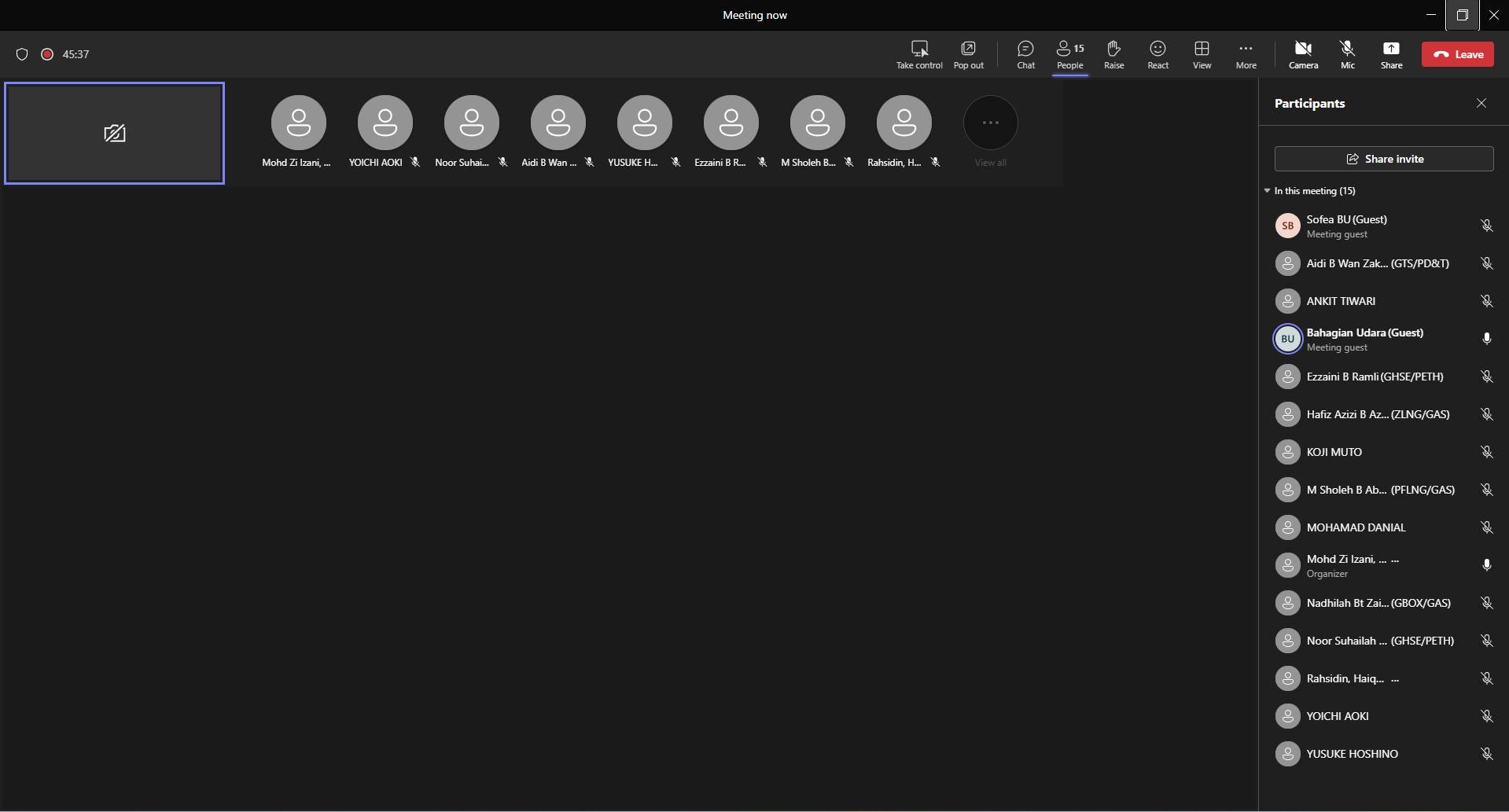
Task: Select Nadhilah Bt Zai... participant
Action: click(x=1383, y=603)
